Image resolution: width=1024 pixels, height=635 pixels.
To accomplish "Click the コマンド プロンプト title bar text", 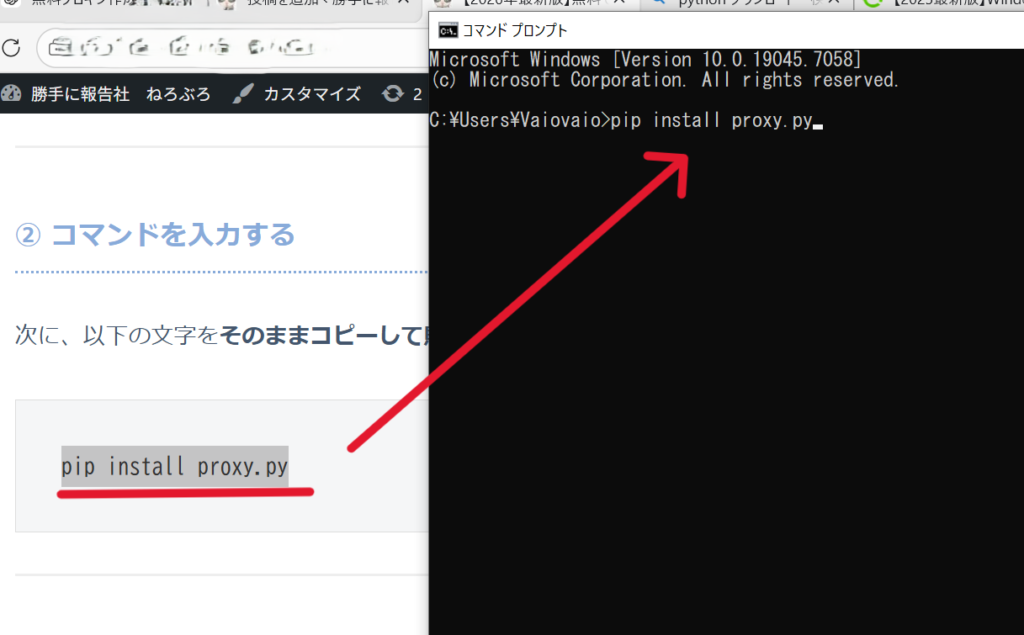I will click(x=515, y=30).
